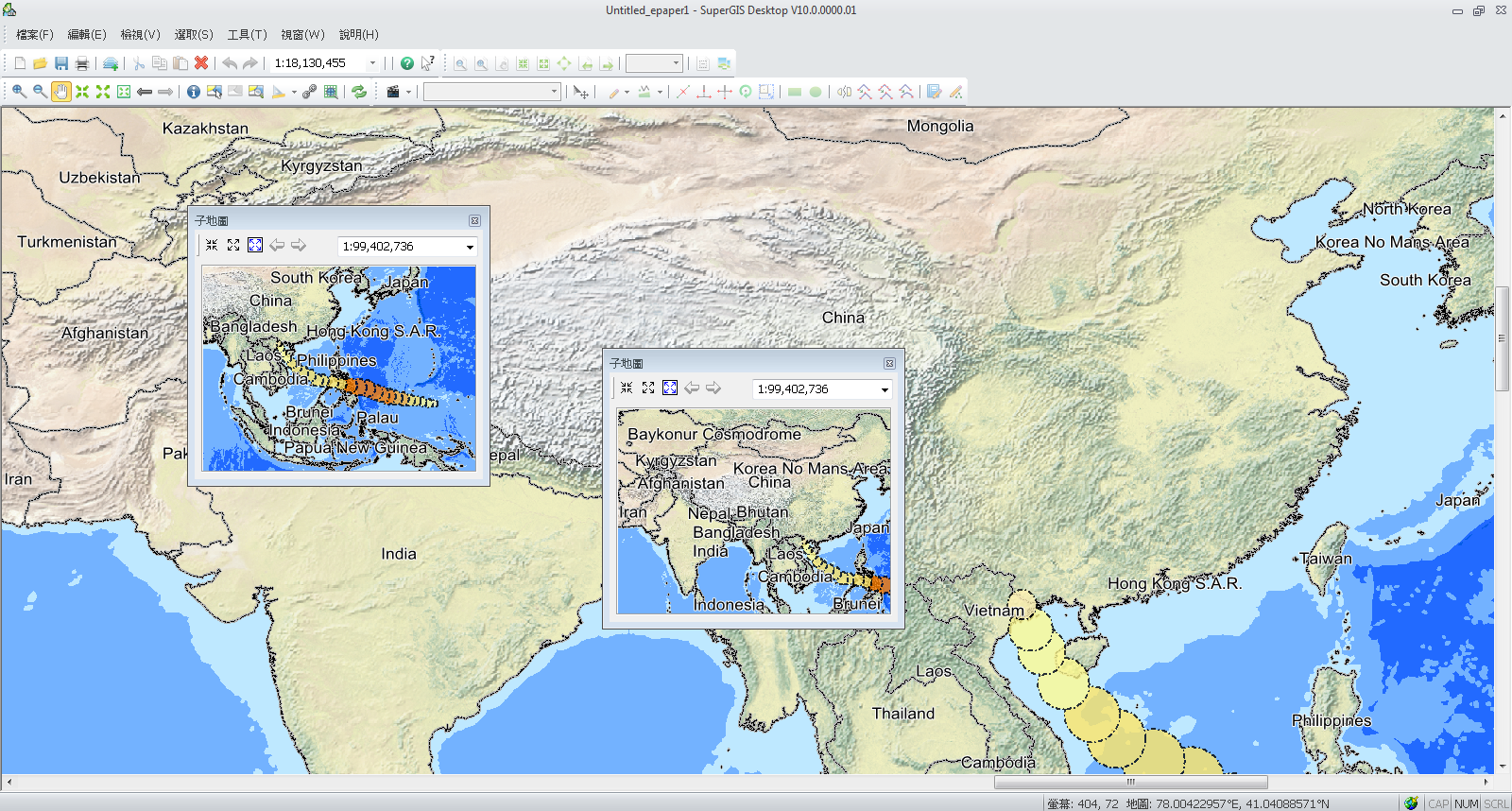Go to previous extent using main toolbar back arrow

pyautogui.click(x=145, y=92)
